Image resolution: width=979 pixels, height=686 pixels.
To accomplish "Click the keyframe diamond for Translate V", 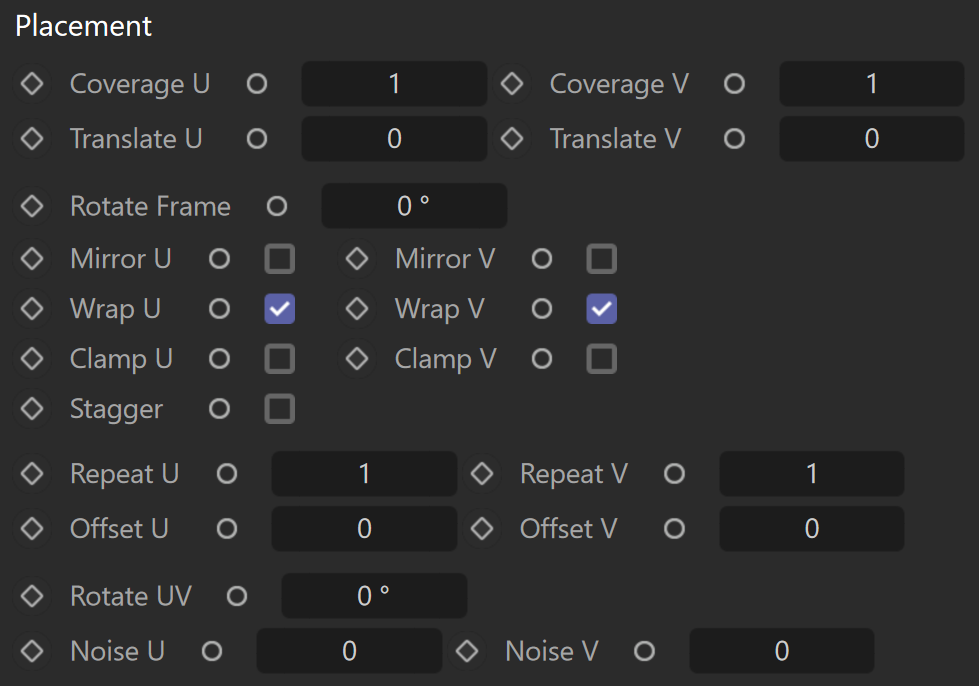I will coord(512,139).
